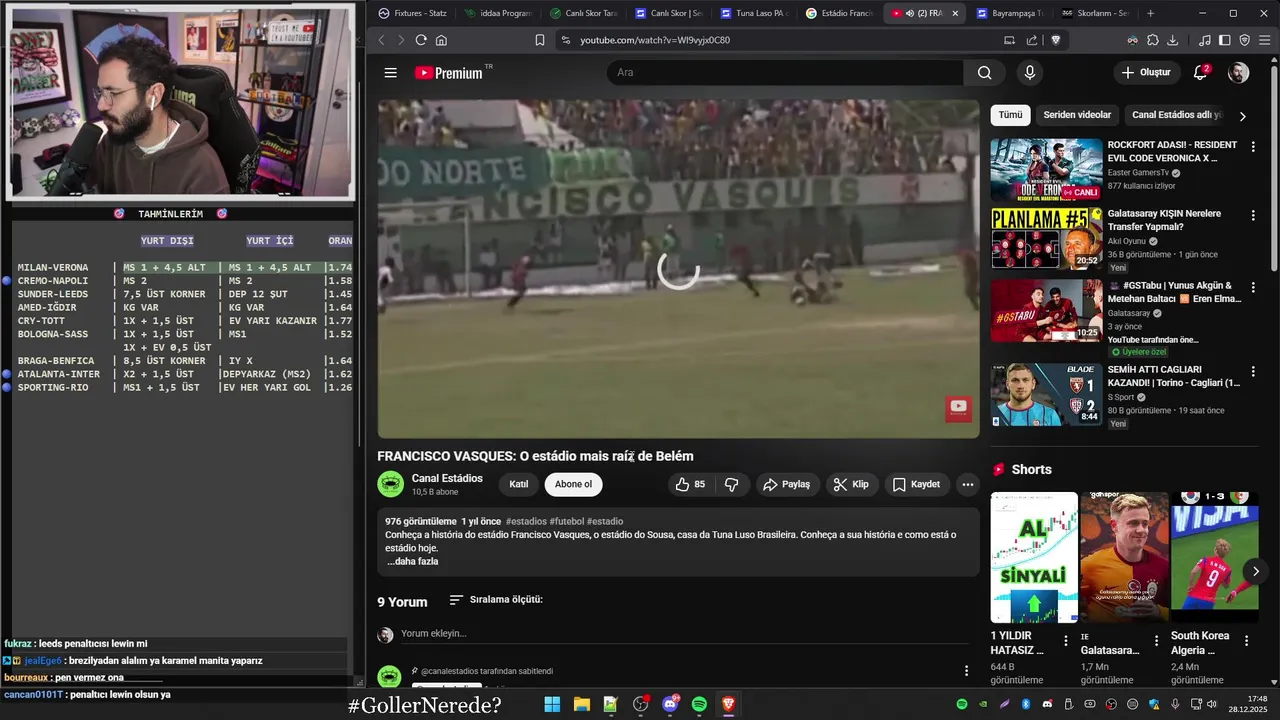Click into the YouTube Ara search field

785,73
